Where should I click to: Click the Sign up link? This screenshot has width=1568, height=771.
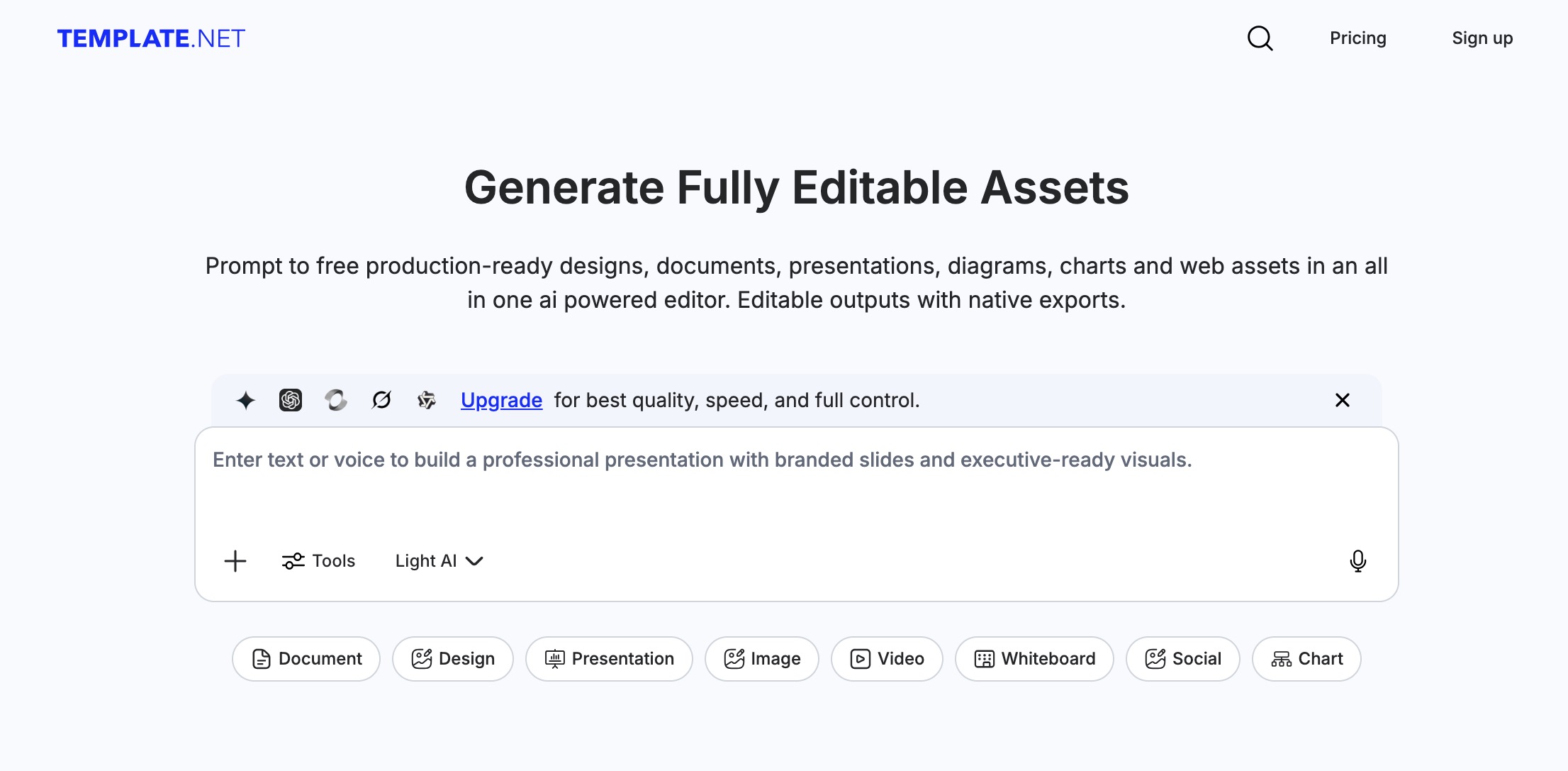click(x=1482, y=38)
